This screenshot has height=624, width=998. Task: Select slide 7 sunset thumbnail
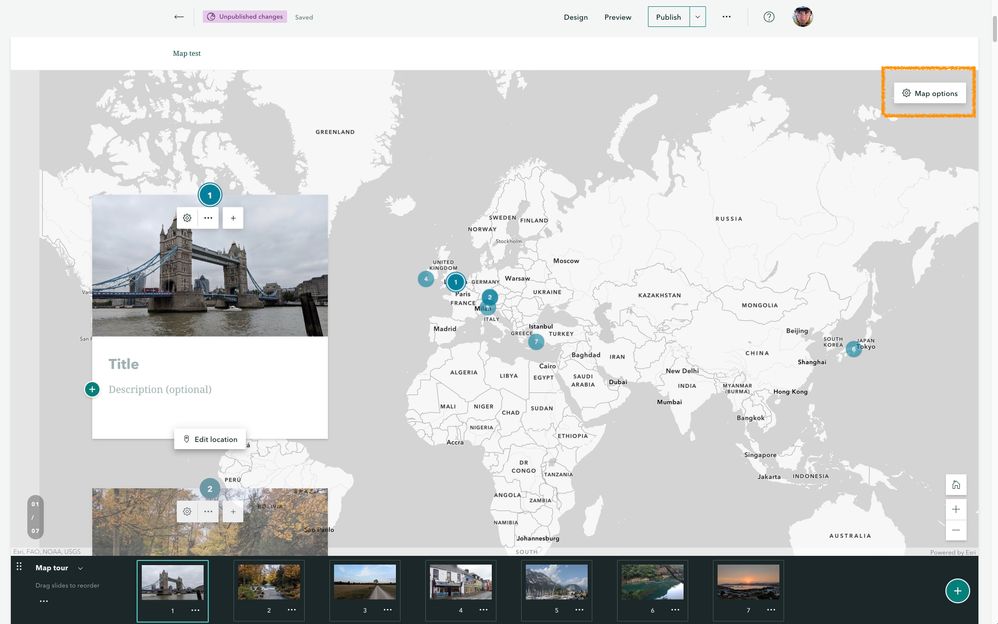[x=748, y=581]
